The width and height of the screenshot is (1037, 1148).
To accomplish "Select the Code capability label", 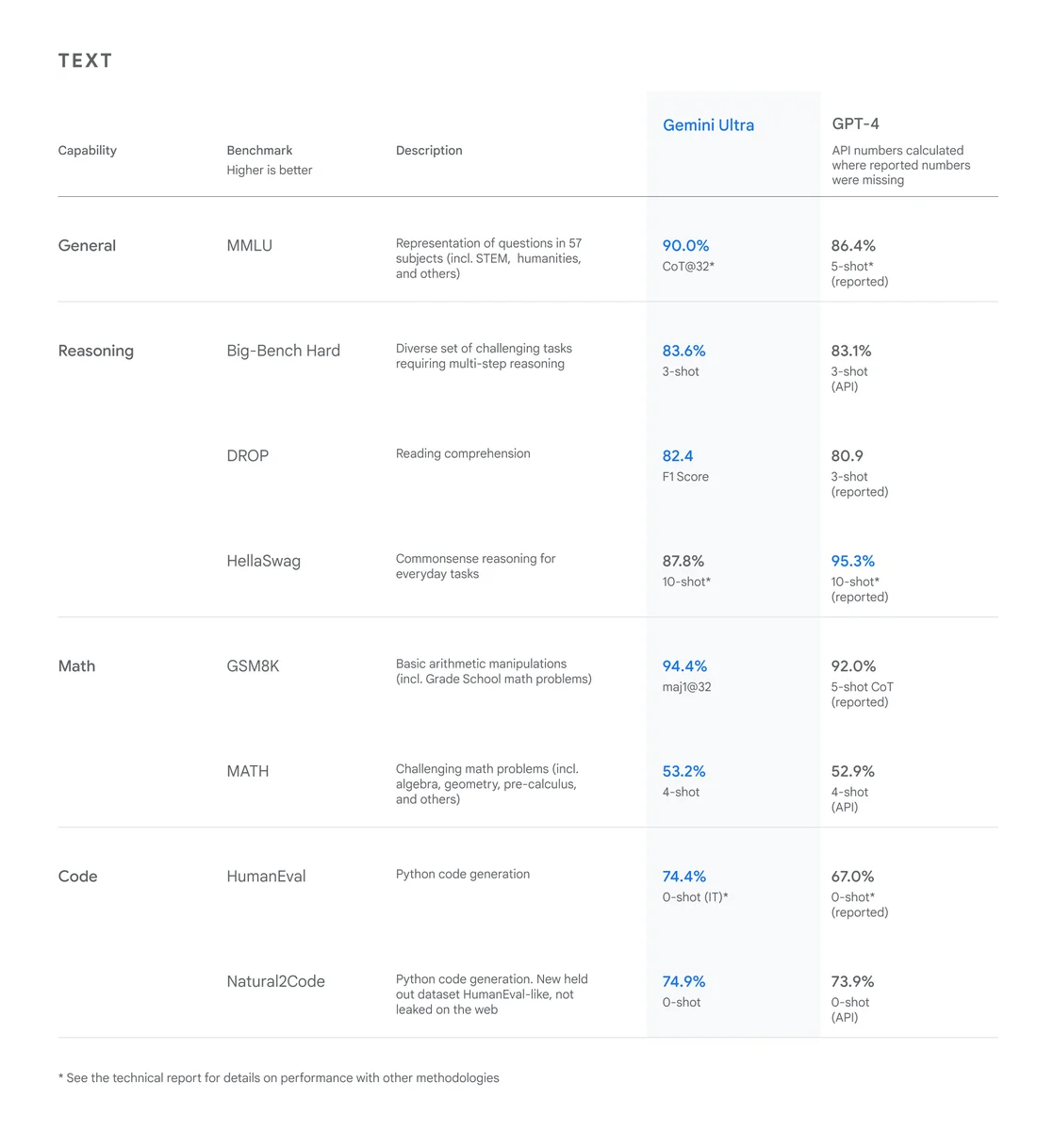I will (77, 877).
